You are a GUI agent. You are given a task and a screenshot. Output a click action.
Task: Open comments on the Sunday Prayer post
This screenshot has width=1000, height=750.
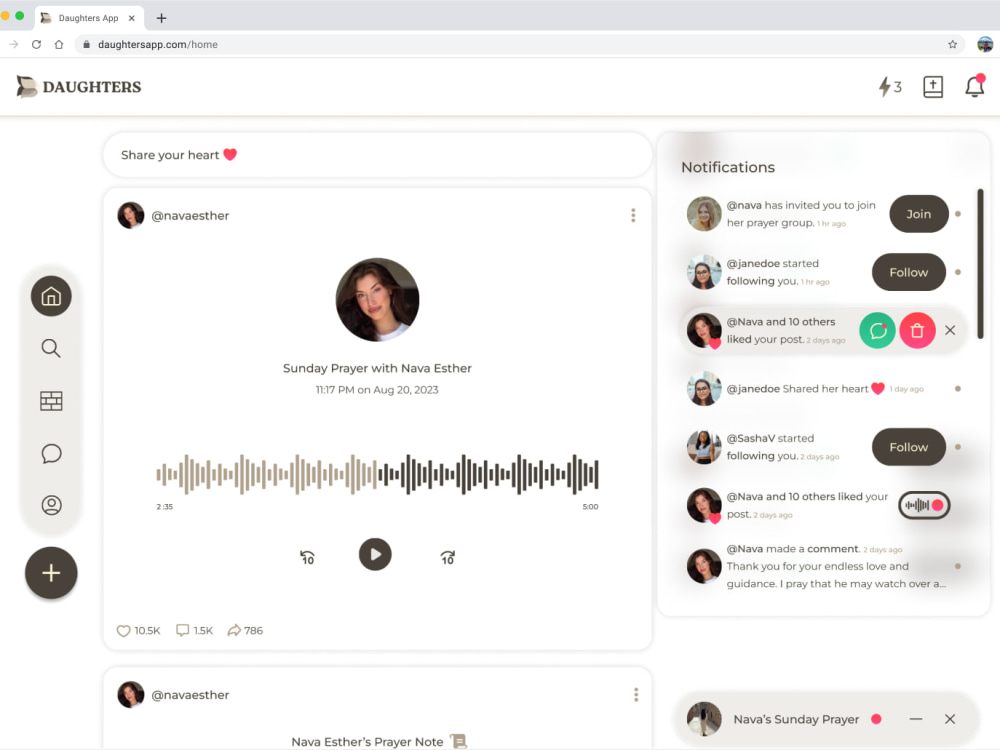[x=182, y=630]
